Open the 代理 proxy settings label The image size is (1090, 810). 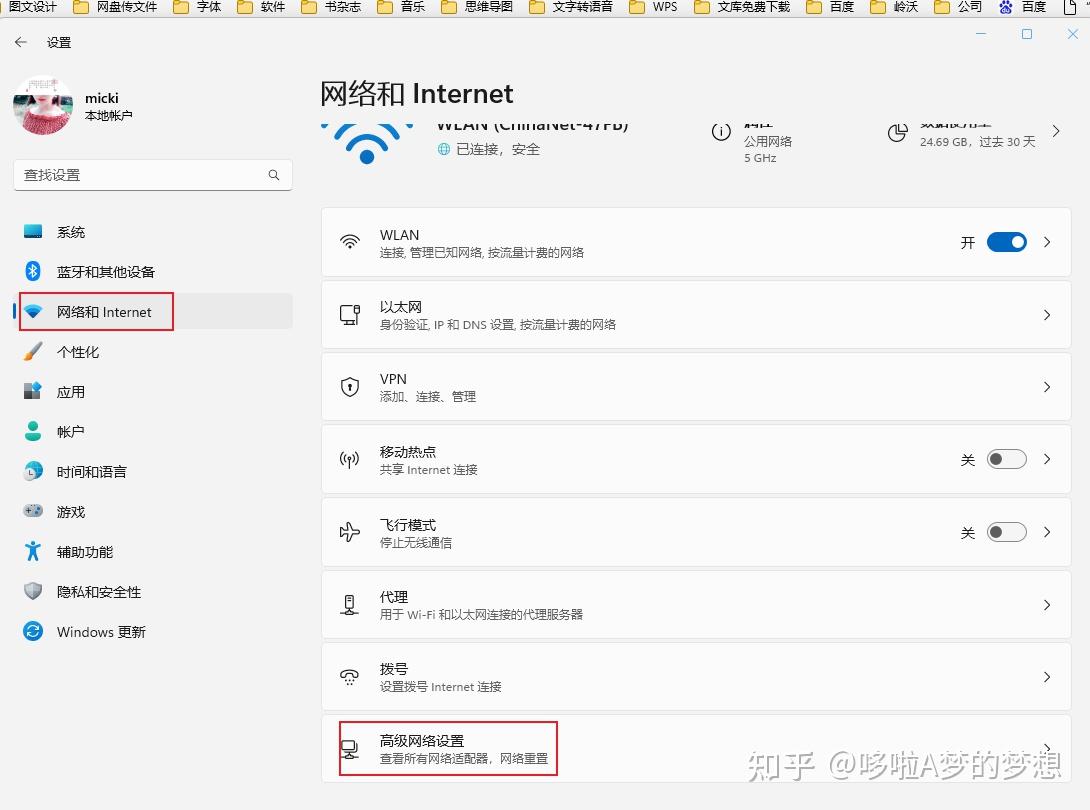[393, 597]
